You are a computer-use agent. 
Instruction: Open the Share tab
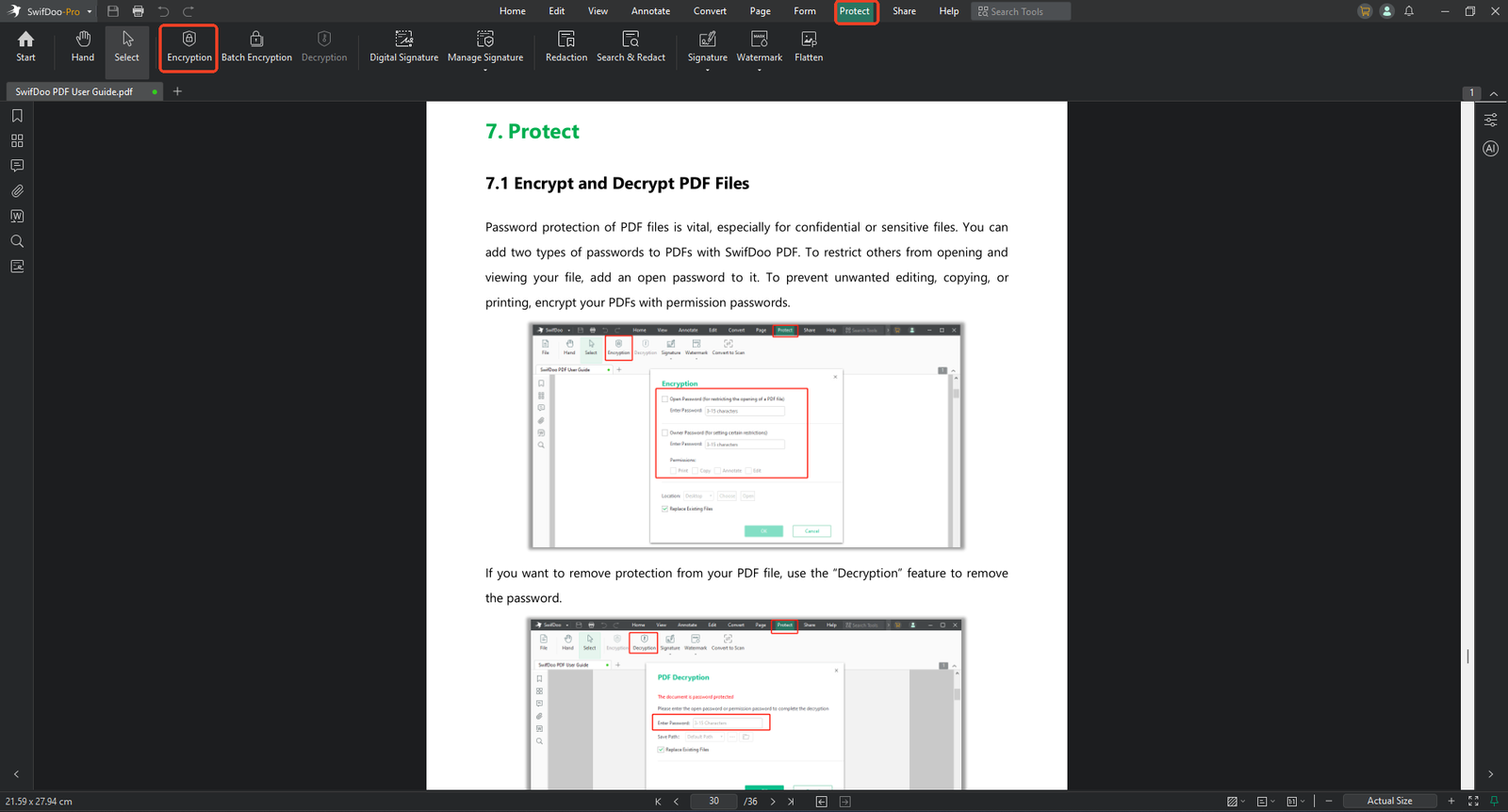pos(904,11)
